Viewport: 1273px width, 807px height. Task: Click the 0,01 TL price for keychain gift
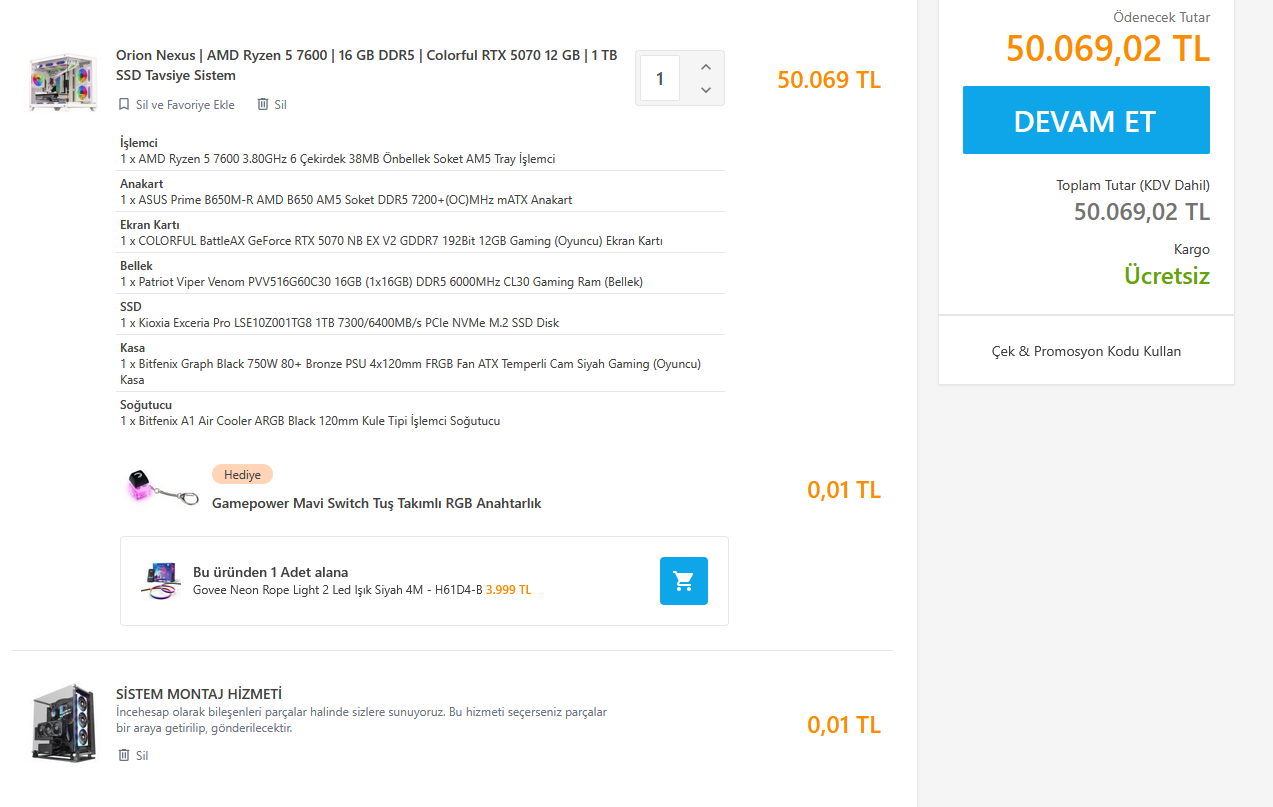click(x=844, y=490)
